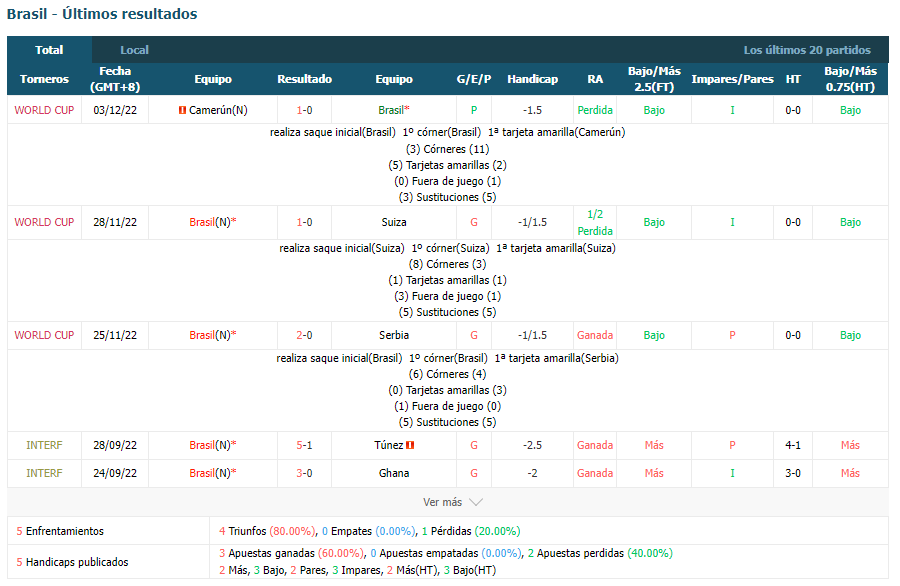Click INTERF in the 24/09/22 row
The image size is (900, 586).
pyautogui.click(x=44, y=474)
